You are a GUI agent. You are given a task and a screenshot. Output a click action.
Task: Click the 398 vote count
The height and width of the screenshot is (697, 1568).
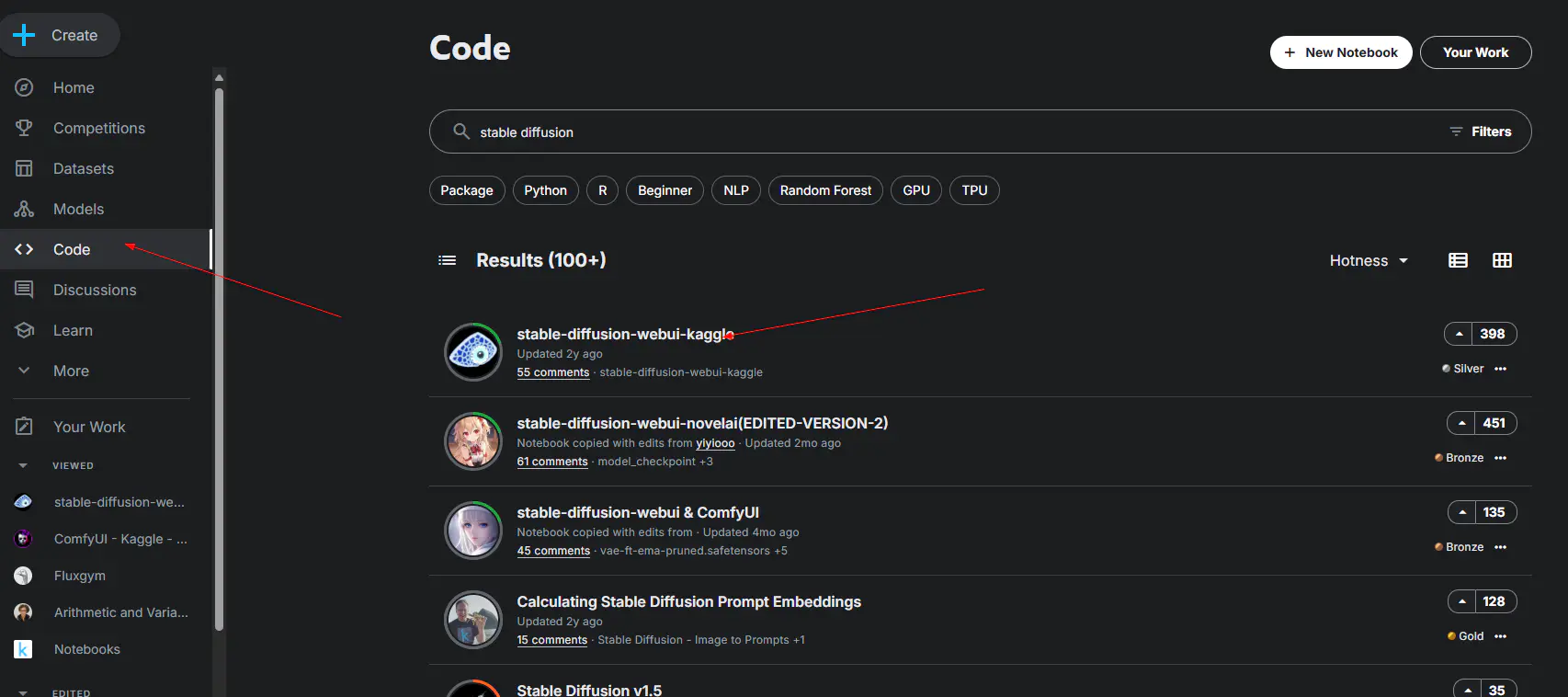[x=1493, y=334]
